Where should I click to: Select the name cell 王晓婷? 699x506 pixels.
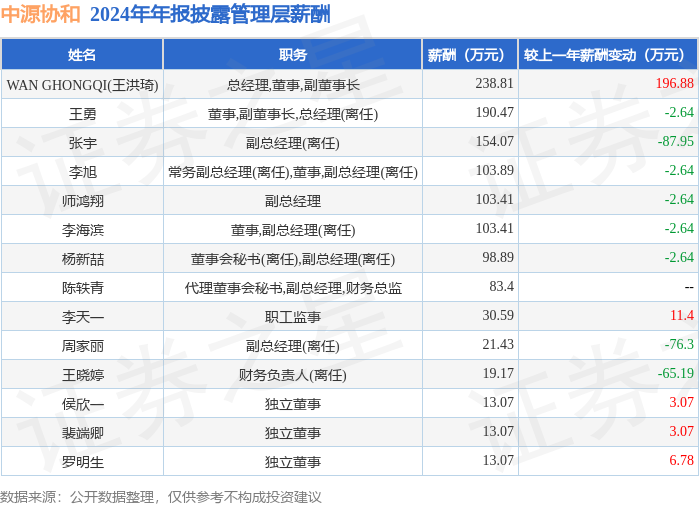point(82,375)
